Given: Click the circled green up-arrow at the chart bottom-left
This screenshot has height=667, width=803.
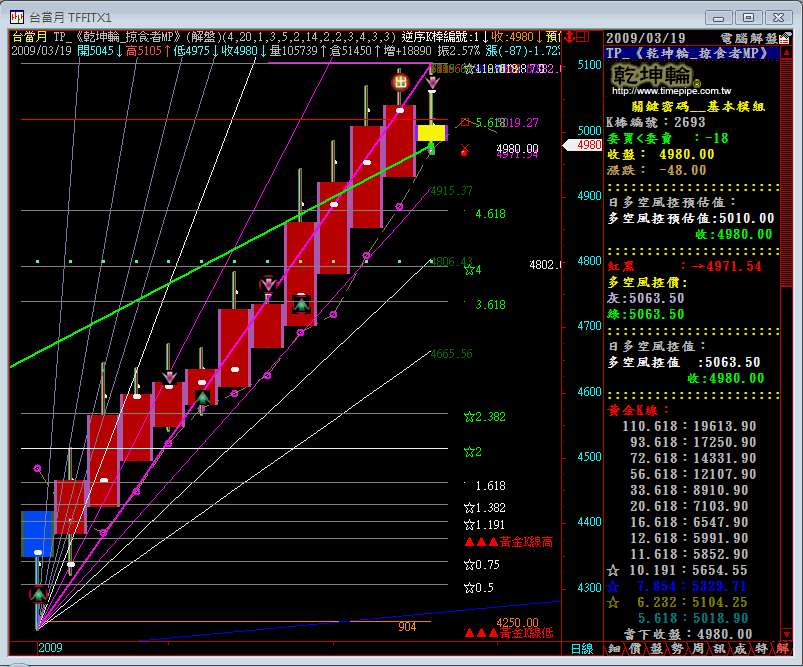Looking at the screenshot, I should 38,595.
